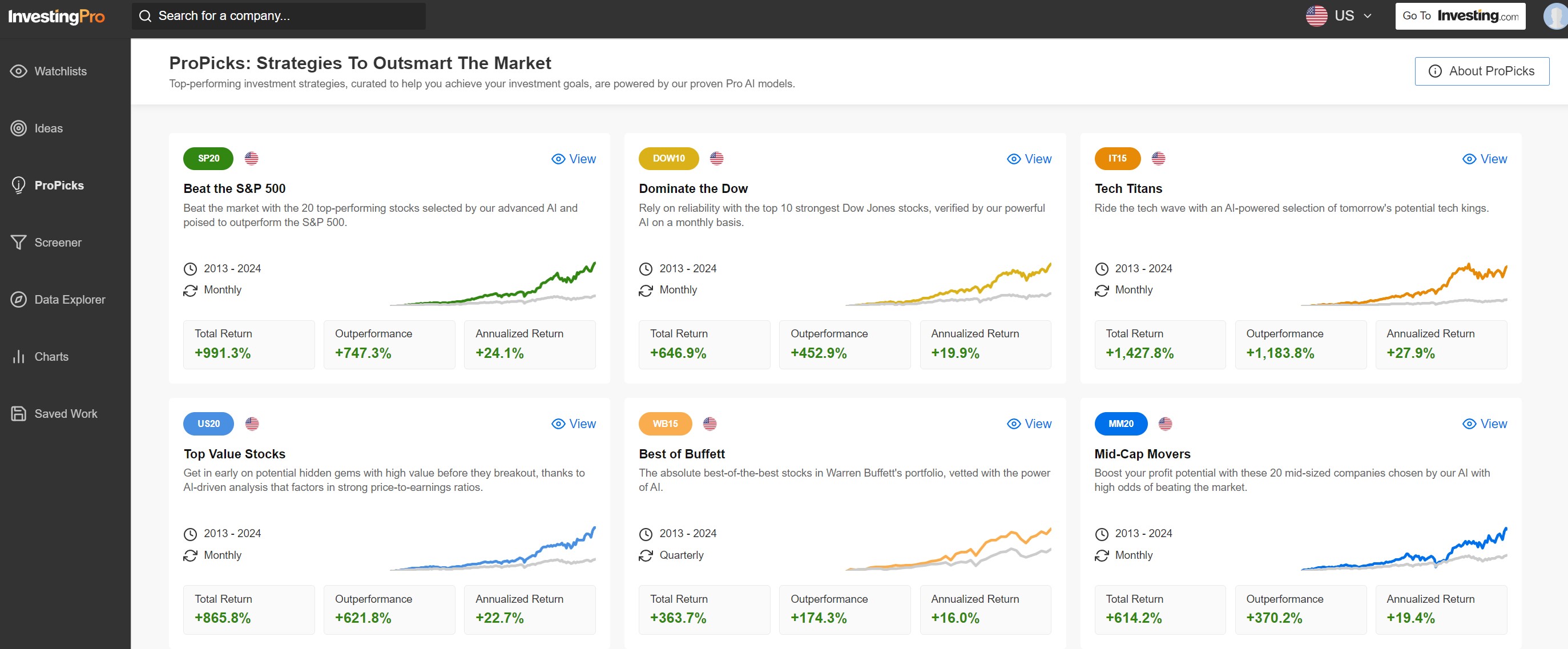This screenshot has height=649, width=1568.
Task: Click the info icon in About ProPicks
Action: 1434,71
